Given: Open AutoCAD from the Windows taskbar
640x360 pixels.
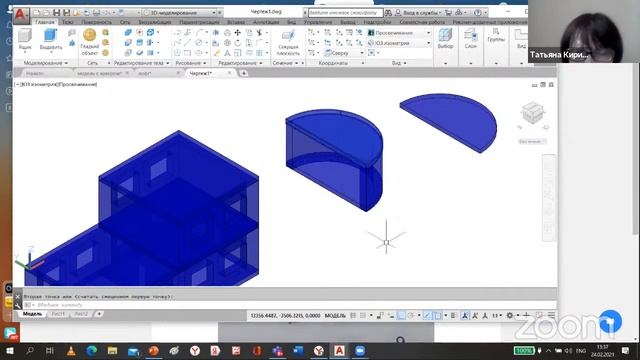Looking at the screenshot, I should coord(339,351).
